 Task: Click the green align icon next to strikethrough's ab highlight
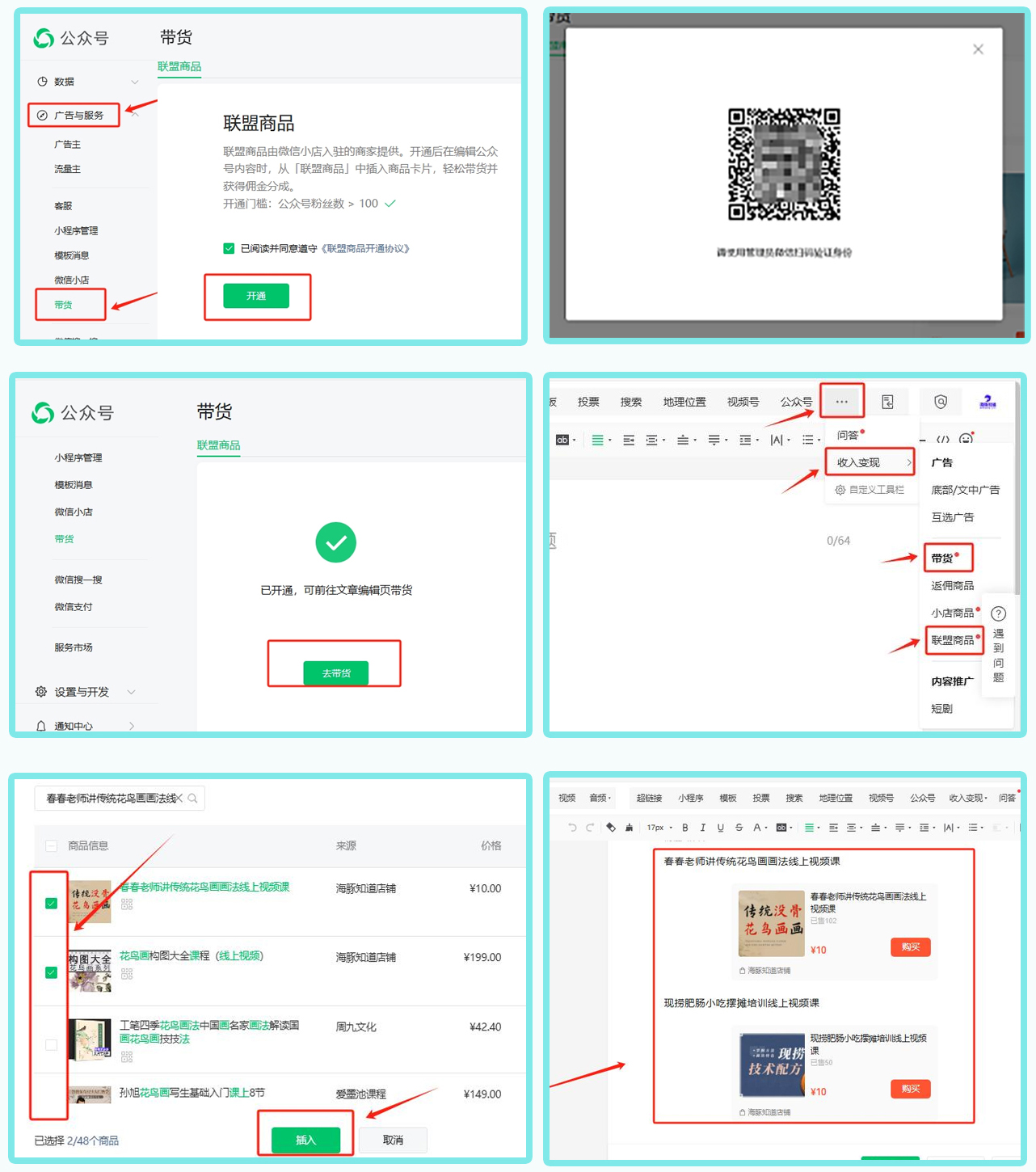click(x=809, y=828)
